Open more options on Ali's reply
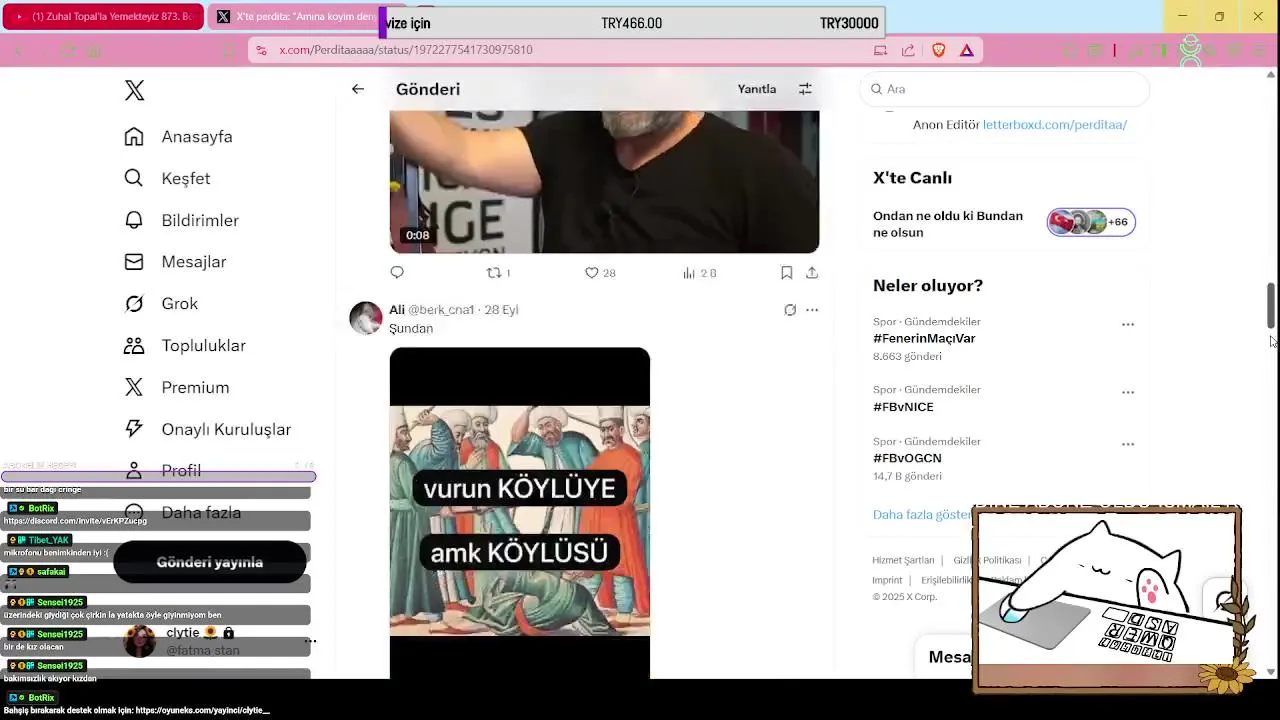1280x720 pixels. coord(812,310)
